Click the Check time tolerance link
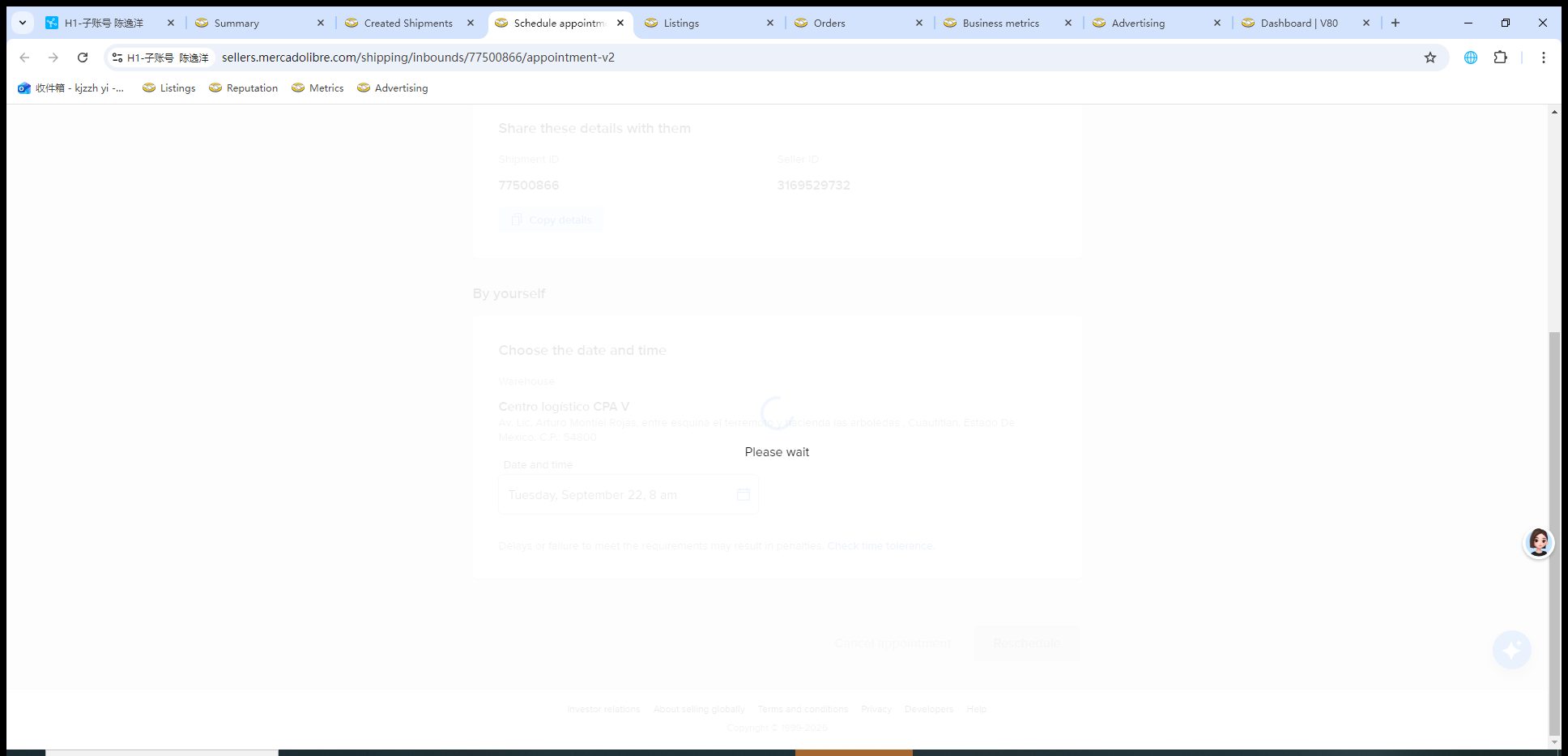Viewport: 1568px width, 756px height. coord(880,546)
